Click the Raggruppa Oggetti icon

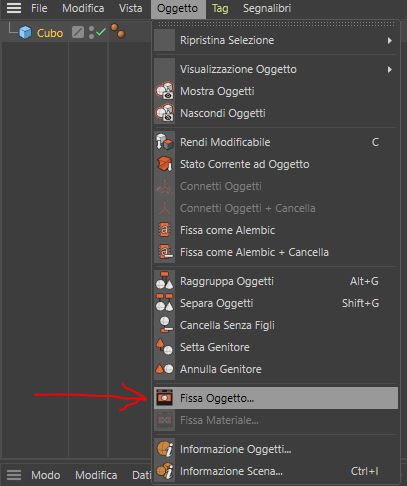(x=165, y=281)
